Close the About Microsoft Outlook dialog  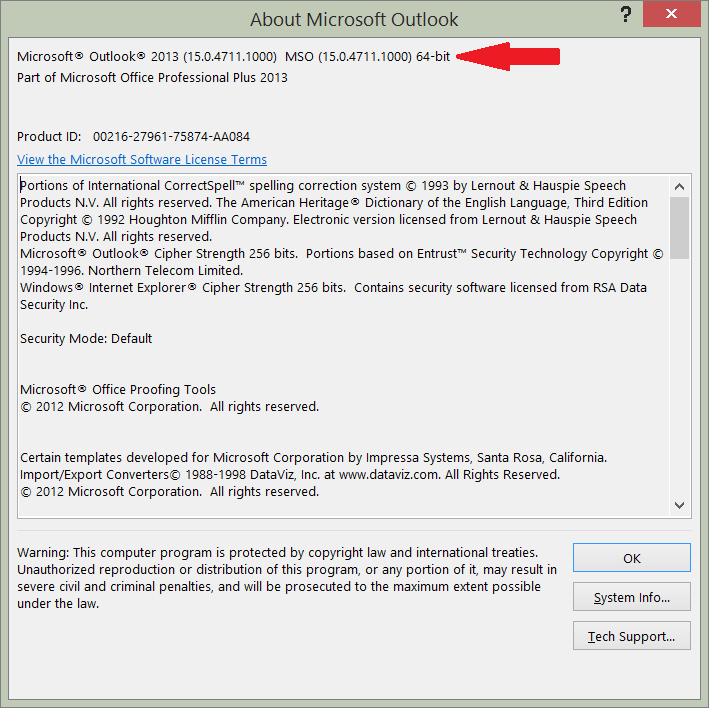pos(671,14)
